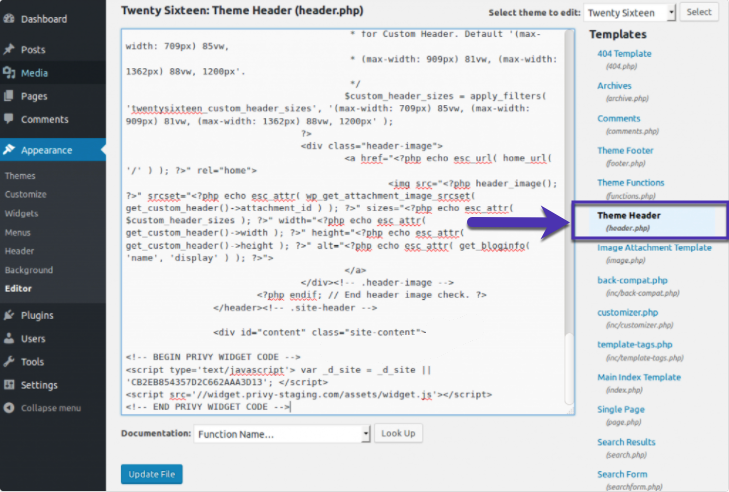Click the Pages document icon
Screen dimensions: 729x492
9,96
